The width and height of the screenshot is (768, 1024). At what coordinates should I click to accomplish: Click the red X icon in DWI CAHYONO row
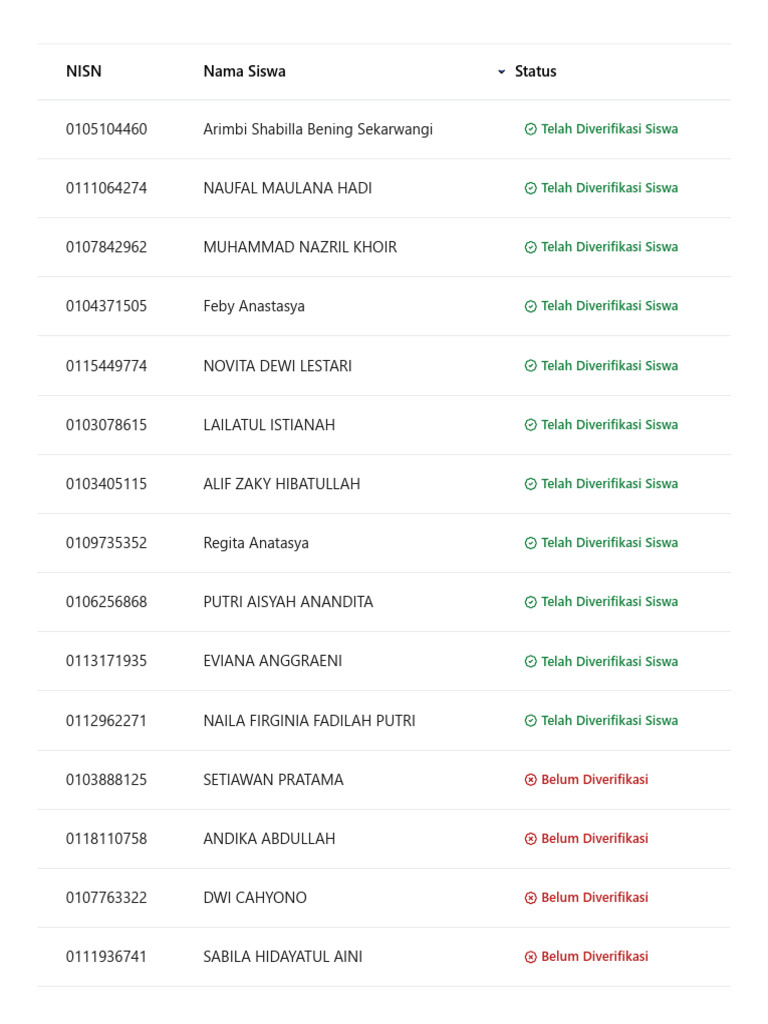[530, 898]
